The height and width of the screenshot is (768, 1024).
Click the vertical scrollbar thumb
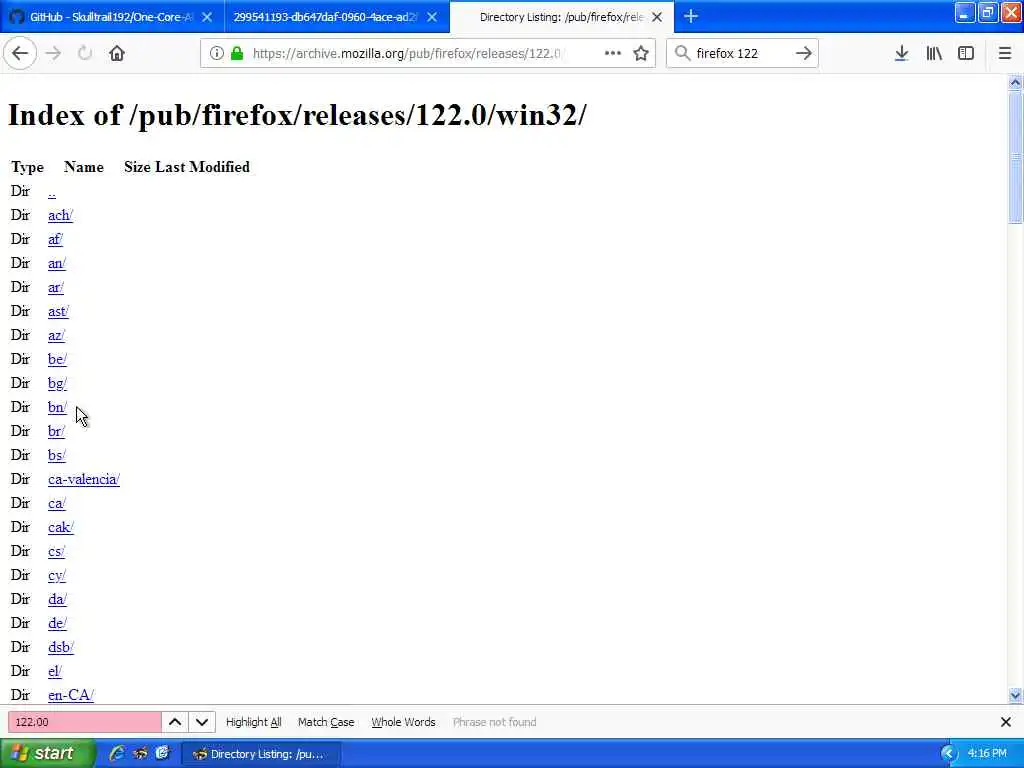coord(1015,157)
